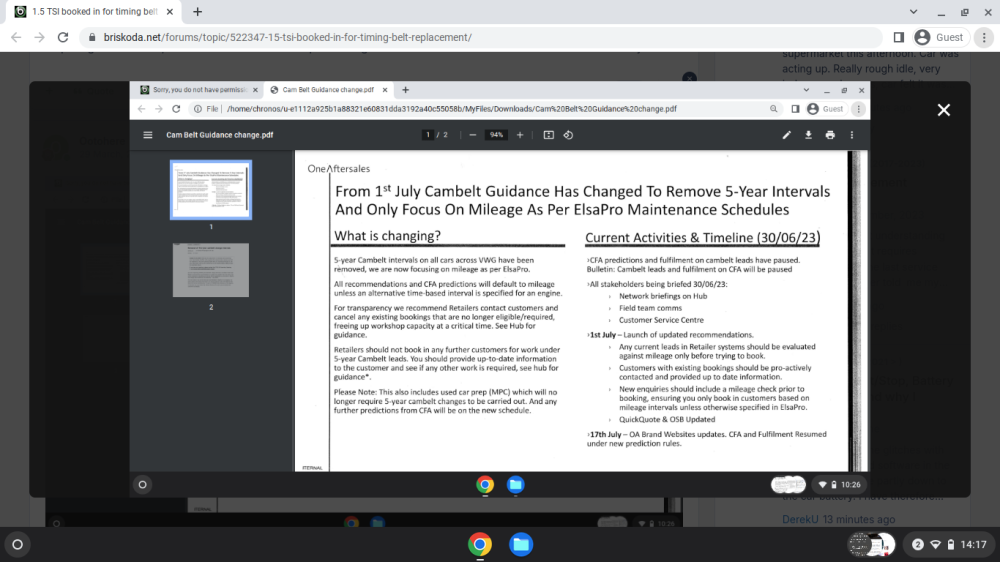This screenshot has width=1000, height=562.
Task: Reload the PDF file page in the screenshot
Action: [x=176, y=109]
